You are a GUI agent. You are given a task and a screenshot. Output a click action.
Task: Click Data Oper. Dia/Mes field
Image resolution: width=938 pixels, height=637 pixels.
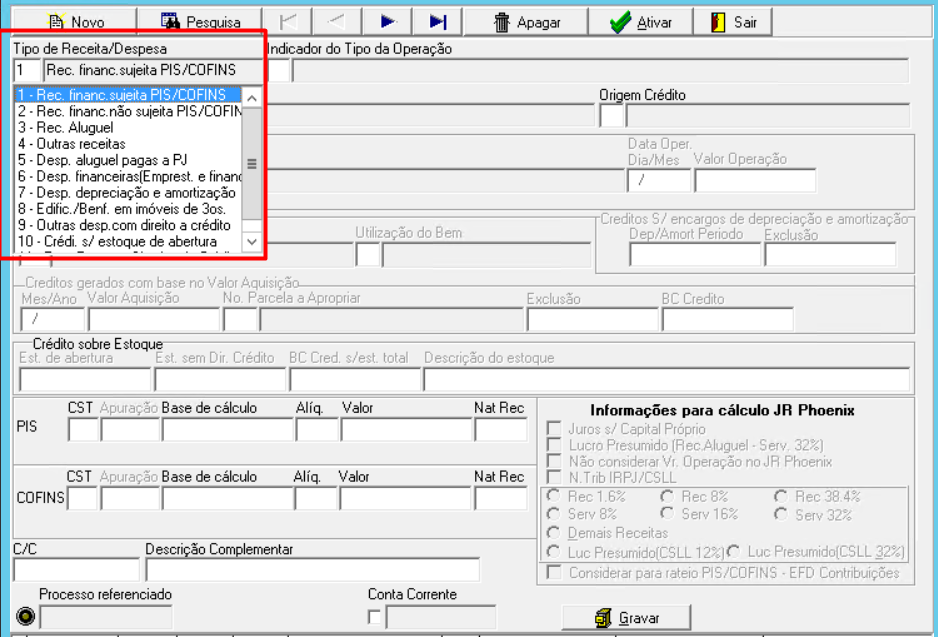(658, 180)
